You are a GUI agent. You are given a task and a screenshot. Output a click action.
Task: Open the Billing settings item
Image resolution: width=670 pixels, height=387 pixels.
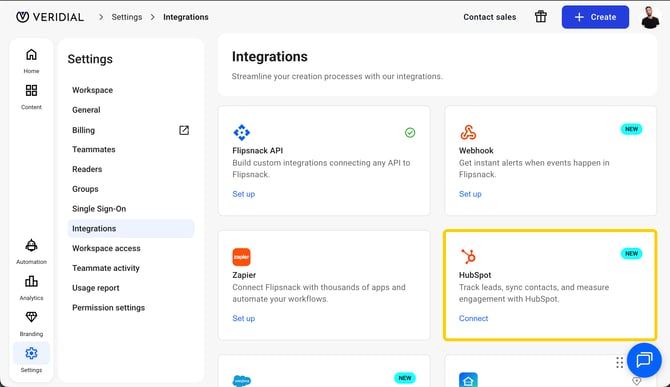[x=131, y=130]
